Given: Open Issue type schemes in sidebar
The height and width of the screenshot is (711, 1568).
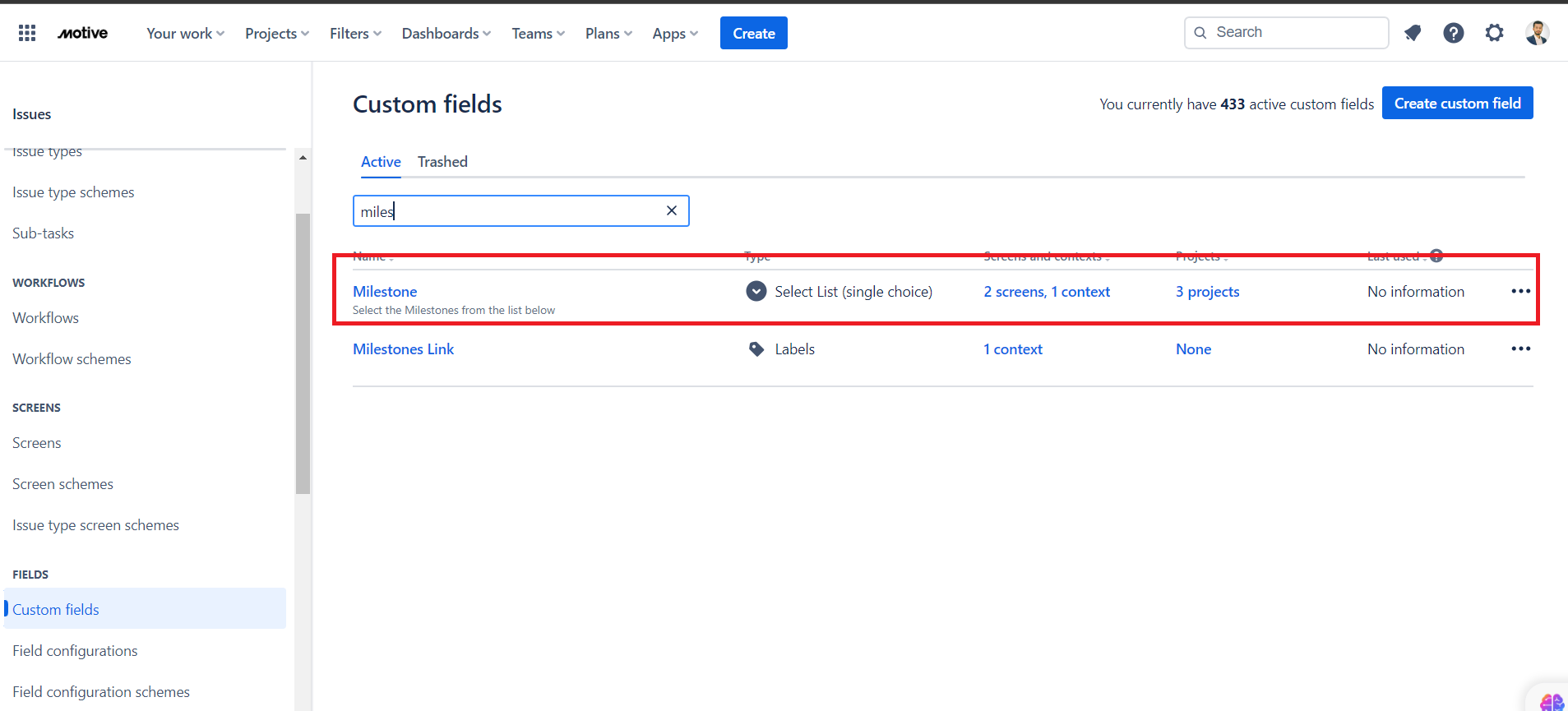Looking at the screenshot, I should point(73,192).
